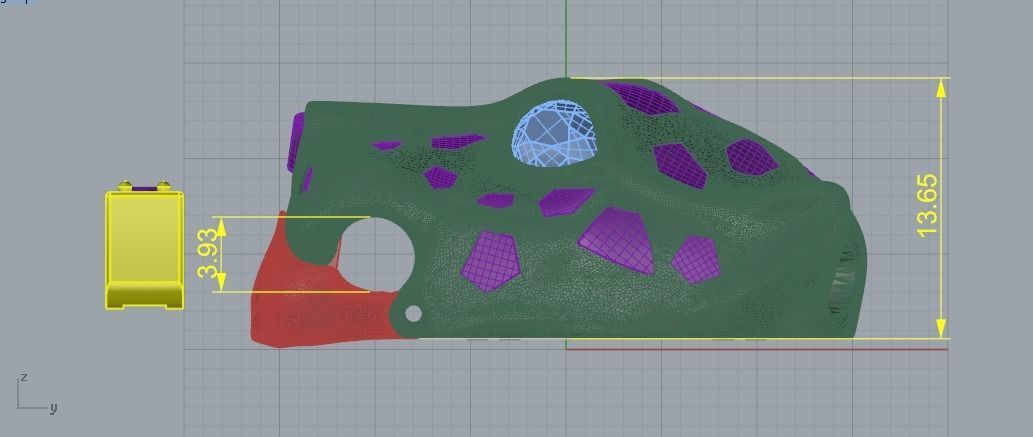Click the z-y world axes icon
This screenshot has height=437, width=1033.
36,393
